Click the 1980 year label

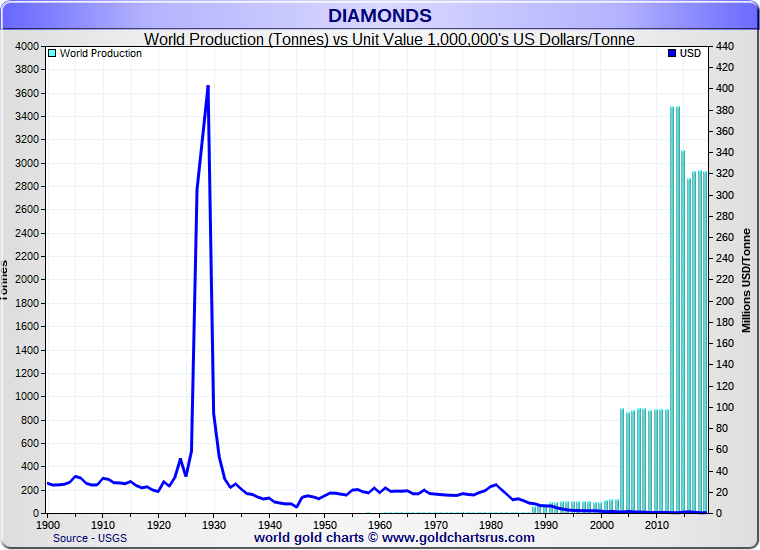(x=491, y=525)
